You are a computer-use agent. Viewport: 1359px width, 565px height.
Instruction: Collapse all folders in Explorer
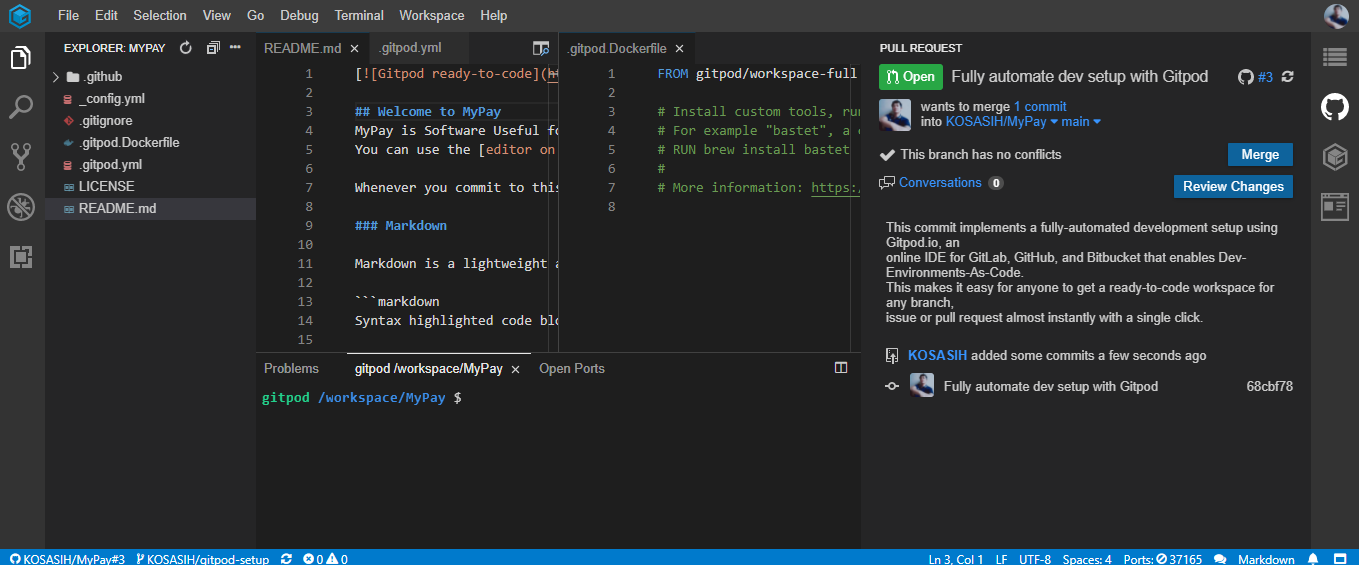[212, 47]
